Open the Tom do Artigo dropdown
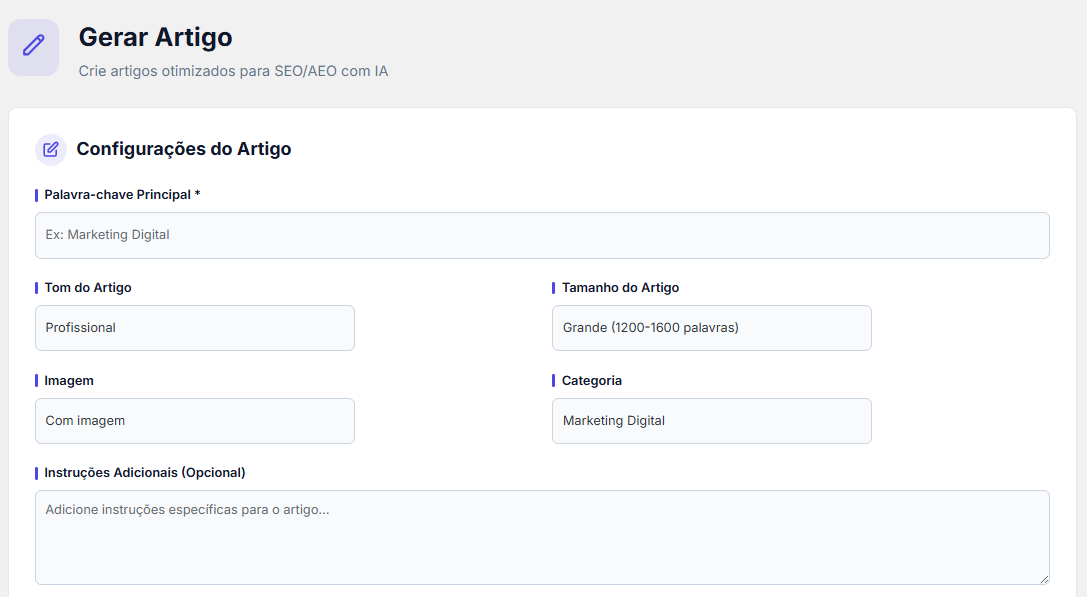Screen dimensions: 1087x597 click(195, 328)
